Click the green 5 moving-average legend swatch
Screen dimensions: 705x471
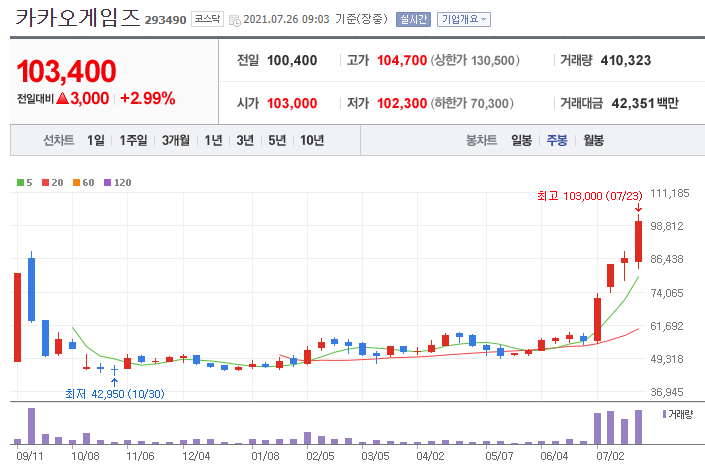(20, 182)
